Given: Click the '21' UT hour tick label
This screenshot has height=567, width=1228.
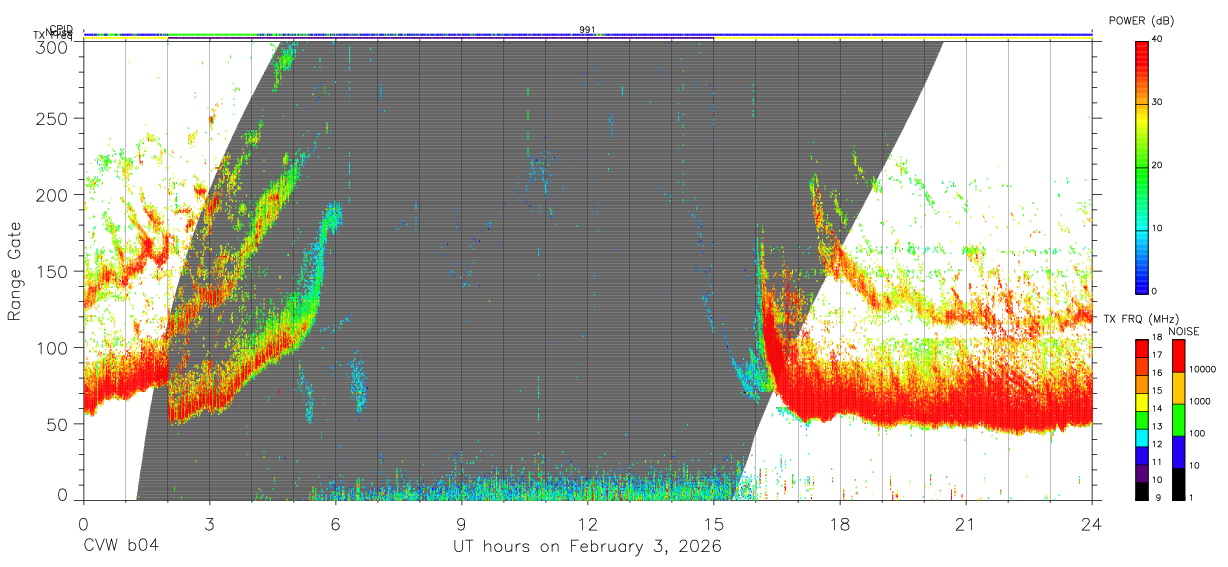Looking at the screenshot, I should [965, 523].
